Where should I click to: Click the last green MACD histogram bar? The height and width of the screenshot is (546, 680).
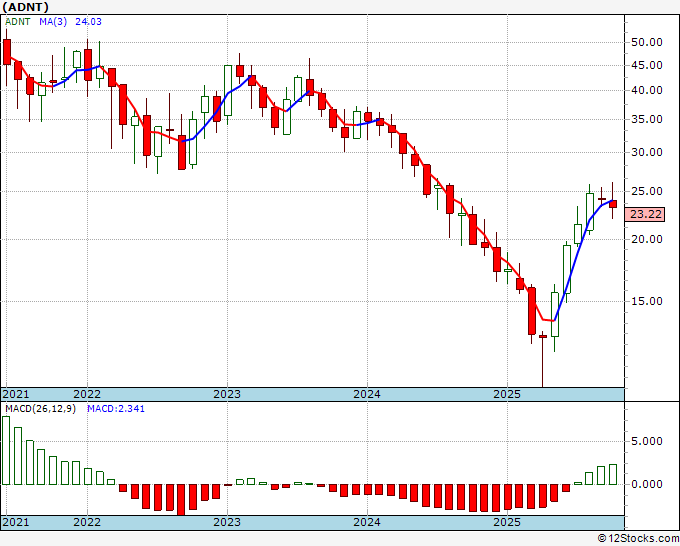613,474
